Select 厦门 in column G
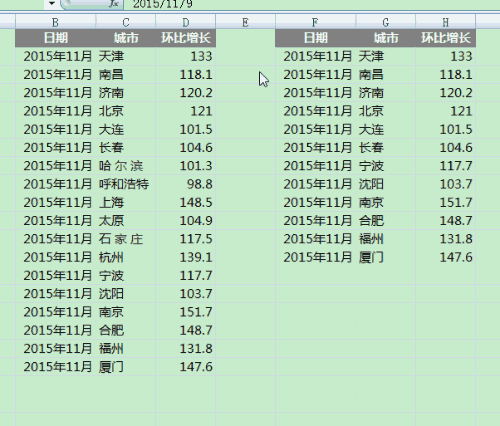This screenshot has height=426, width=500. click(386, 257)
